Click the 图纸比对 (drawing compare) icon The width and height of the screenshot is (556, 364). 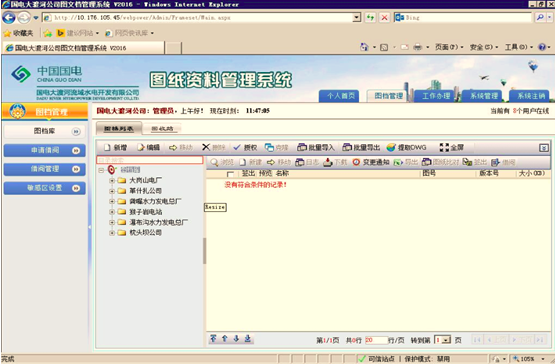coord(427,162)
